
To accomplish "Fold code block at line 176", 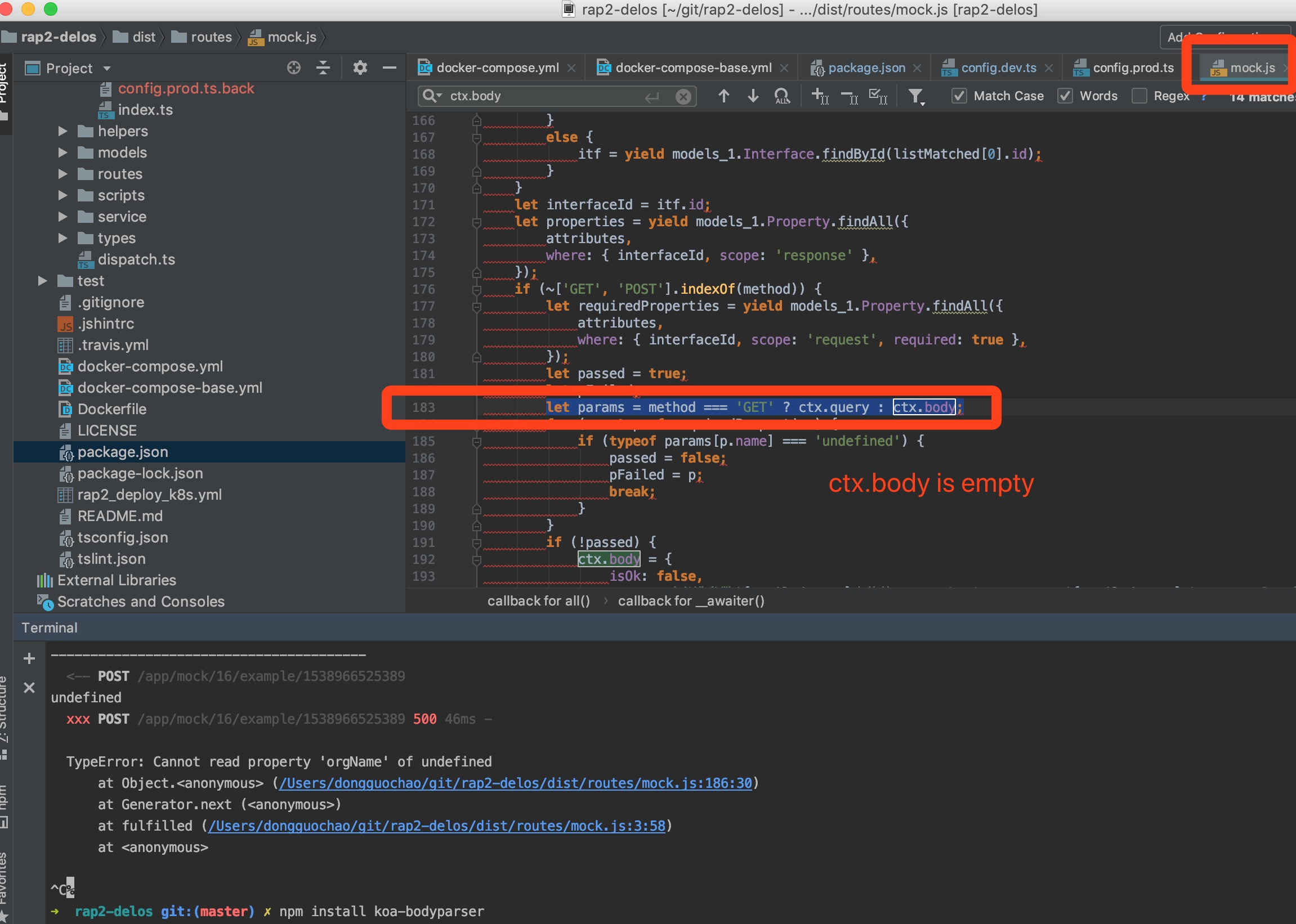I will click(x=477, y=290).
